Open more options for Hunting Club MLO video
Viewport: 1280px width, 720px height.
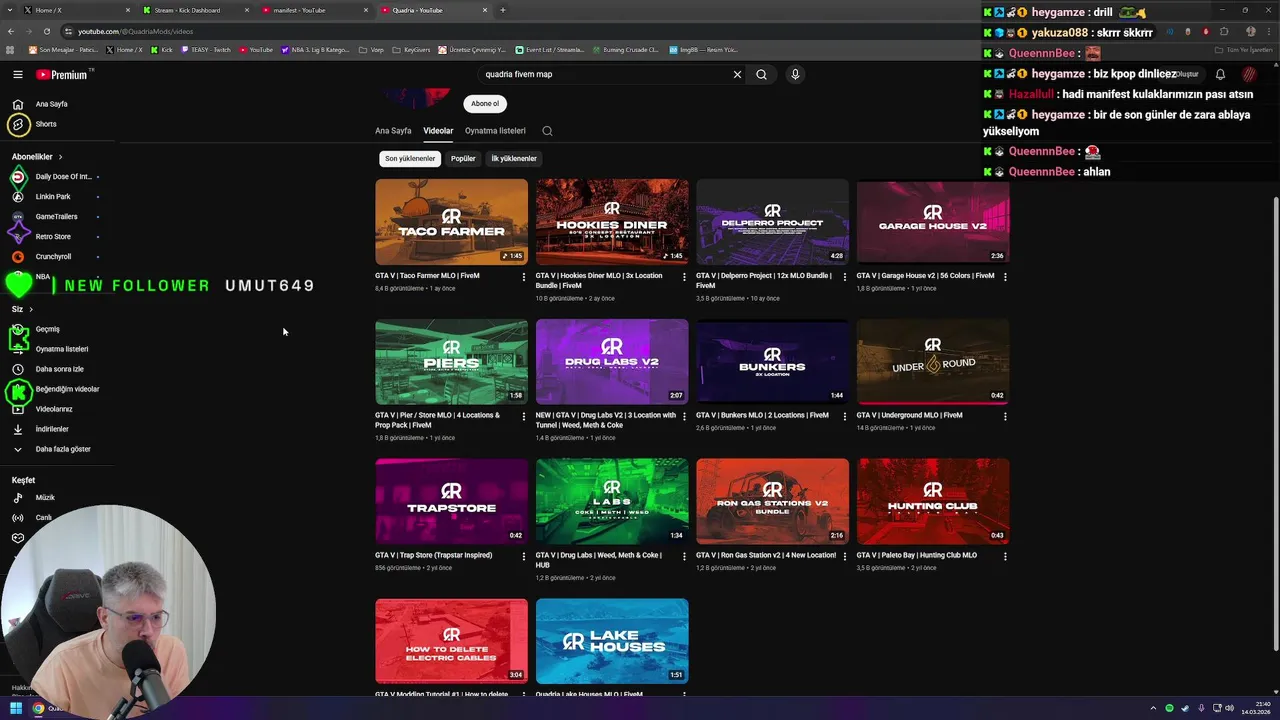(x=1005, y=556)
